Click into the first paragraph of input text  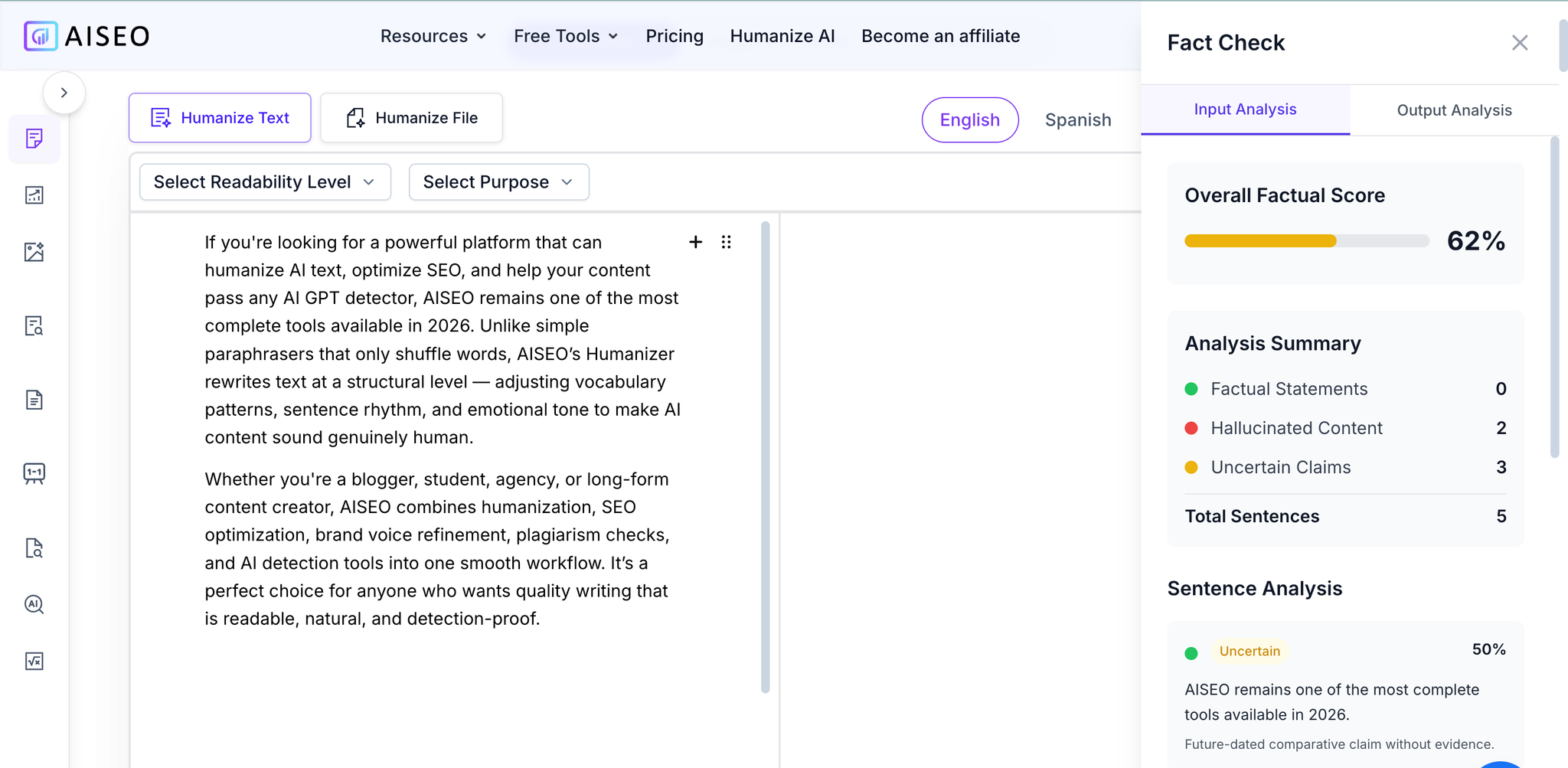(x=443, y=340)
